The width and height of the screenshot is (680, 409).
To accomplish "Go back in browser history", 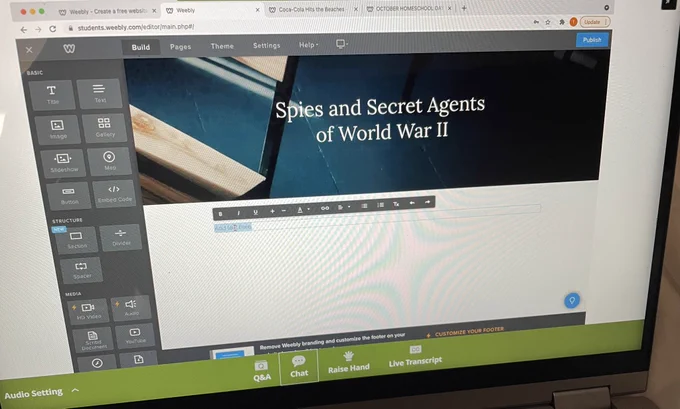I will (x=24, y=29).
